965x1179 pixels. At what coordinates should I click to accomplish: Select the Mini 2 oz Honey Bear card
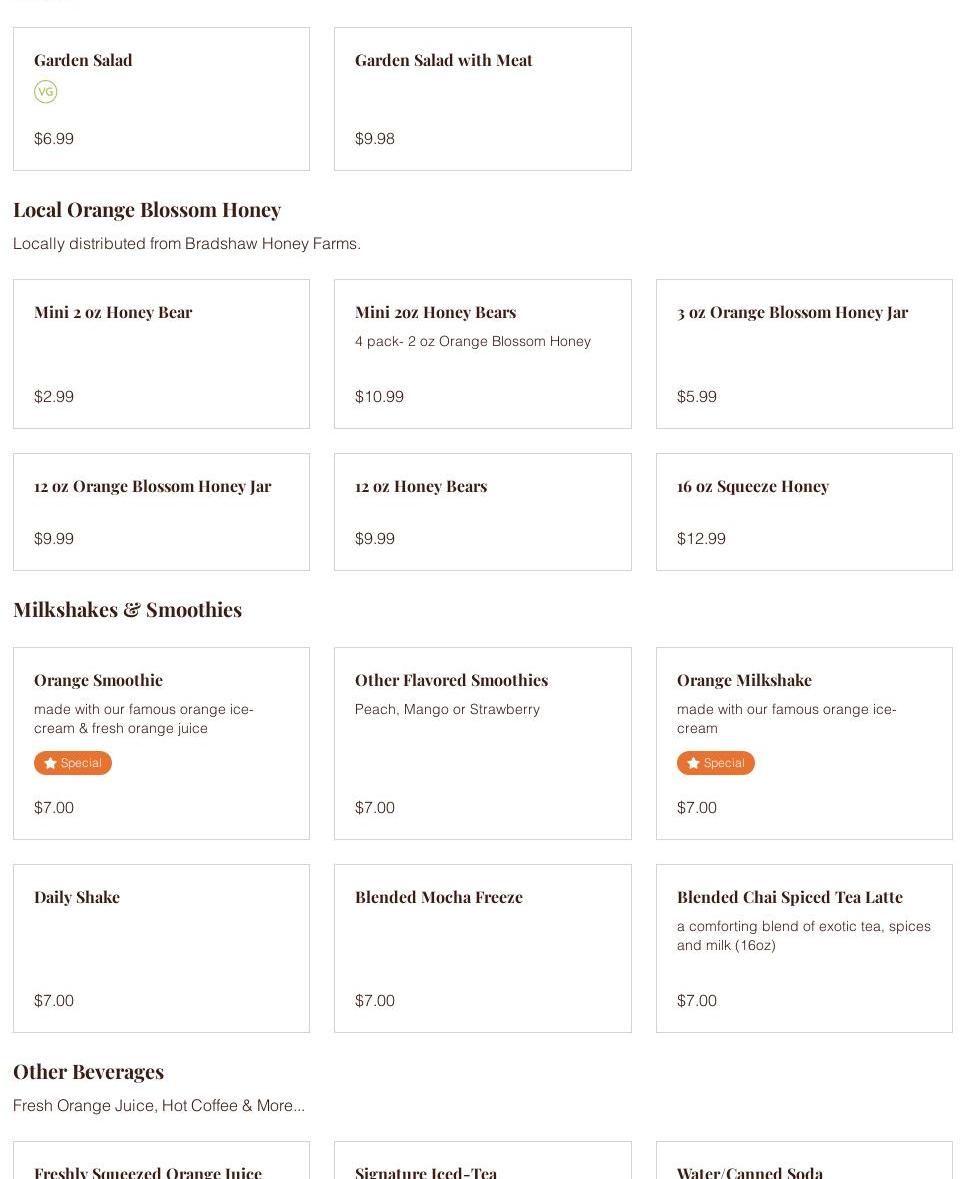(161, 353)
